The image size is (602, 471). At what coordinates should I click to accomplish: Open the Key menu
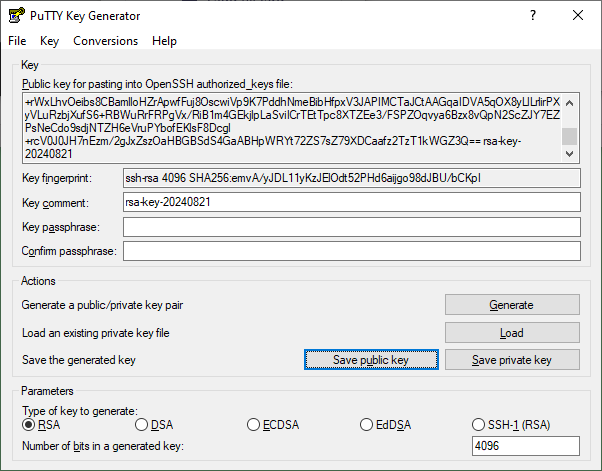50,41
